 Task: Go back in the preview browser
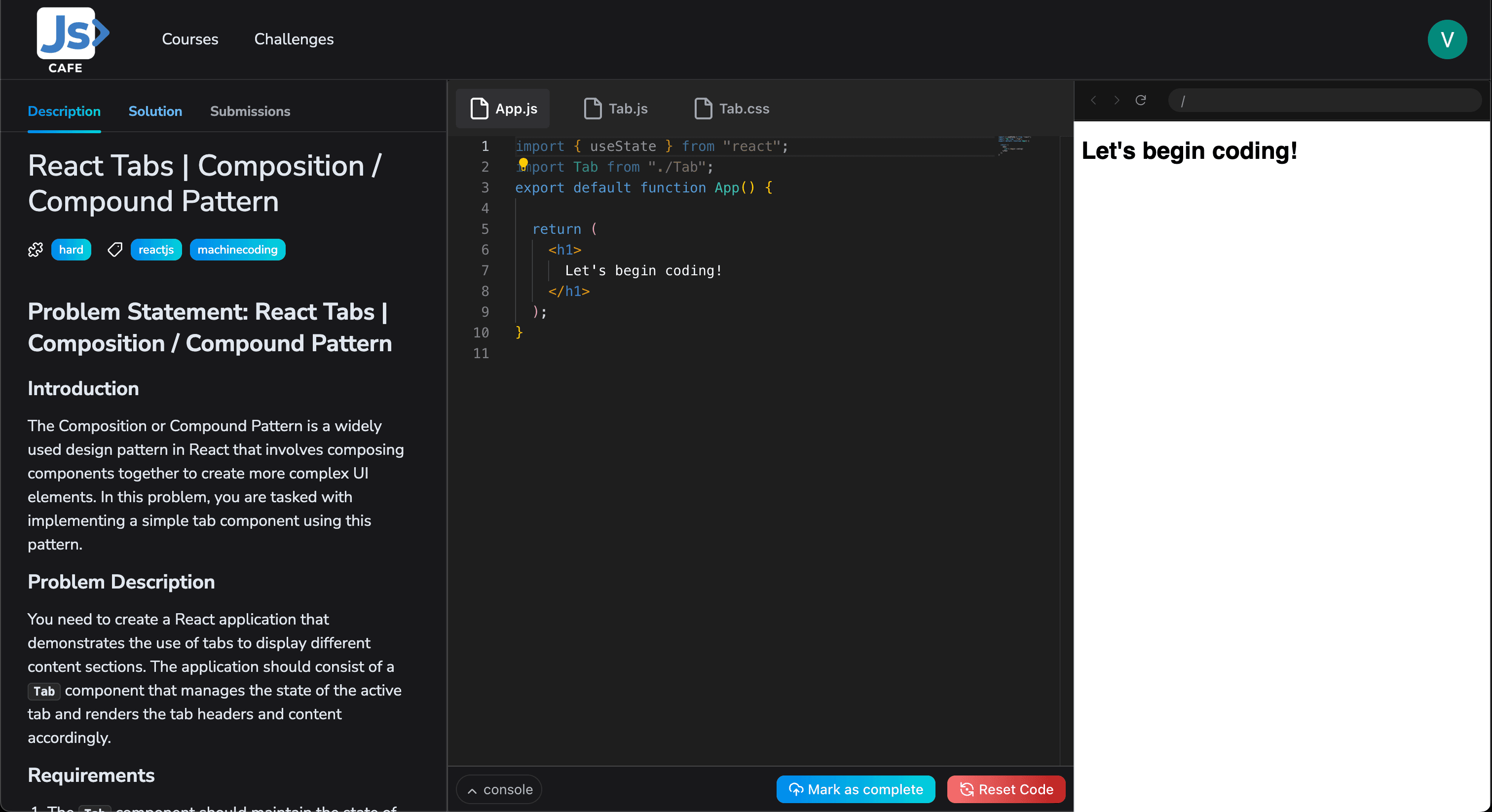click(1093, 100)
